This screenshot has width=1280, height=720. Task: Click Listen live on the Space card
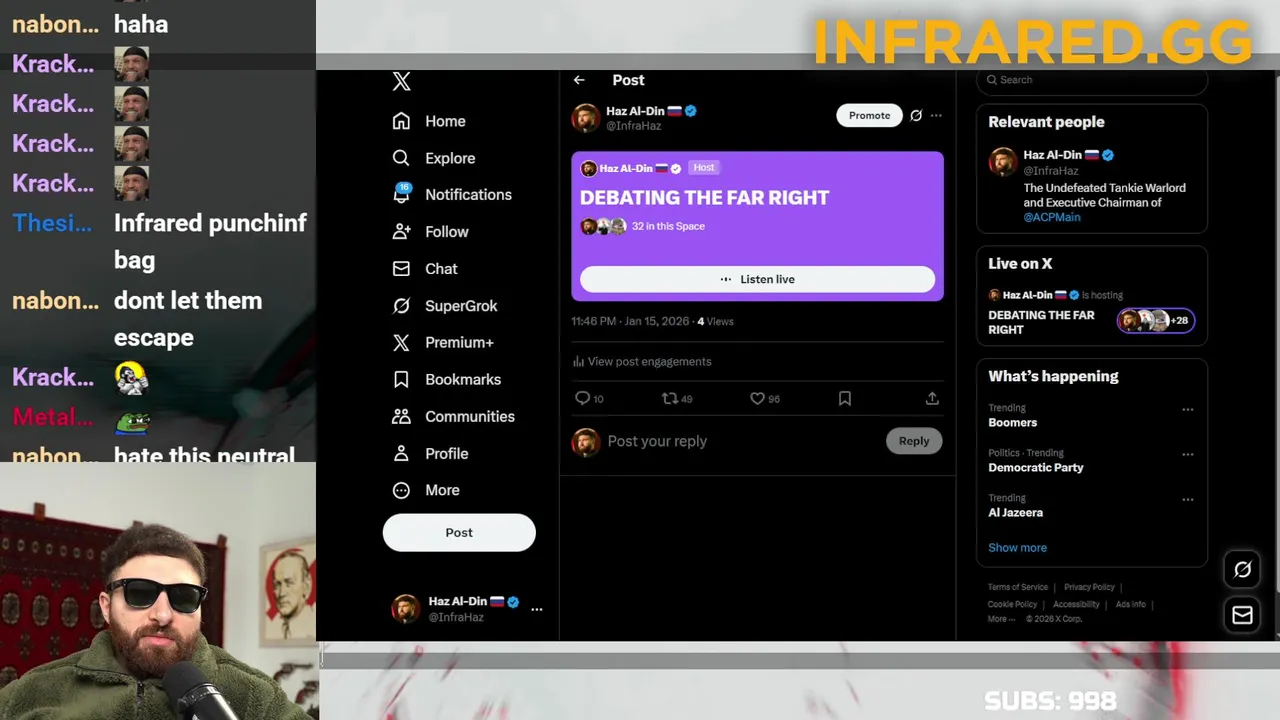click(x=757, y=280)
